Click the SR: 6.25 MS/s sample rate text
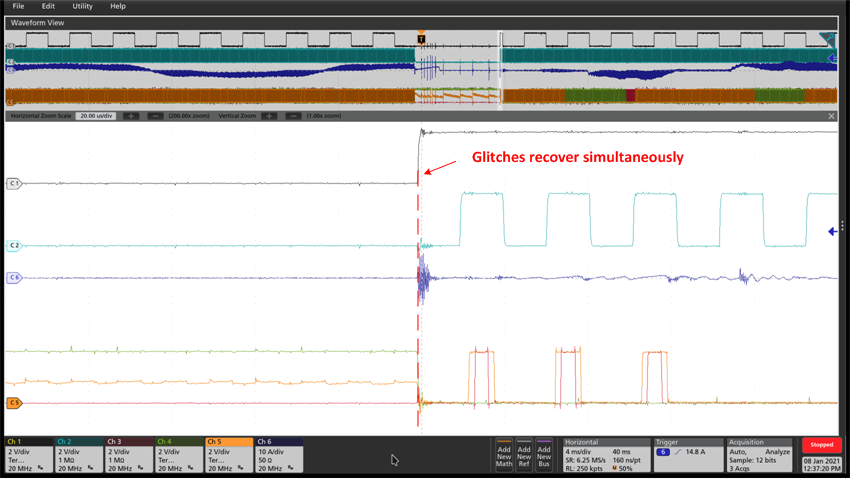 pyautogui.click(x=586, y=460)
